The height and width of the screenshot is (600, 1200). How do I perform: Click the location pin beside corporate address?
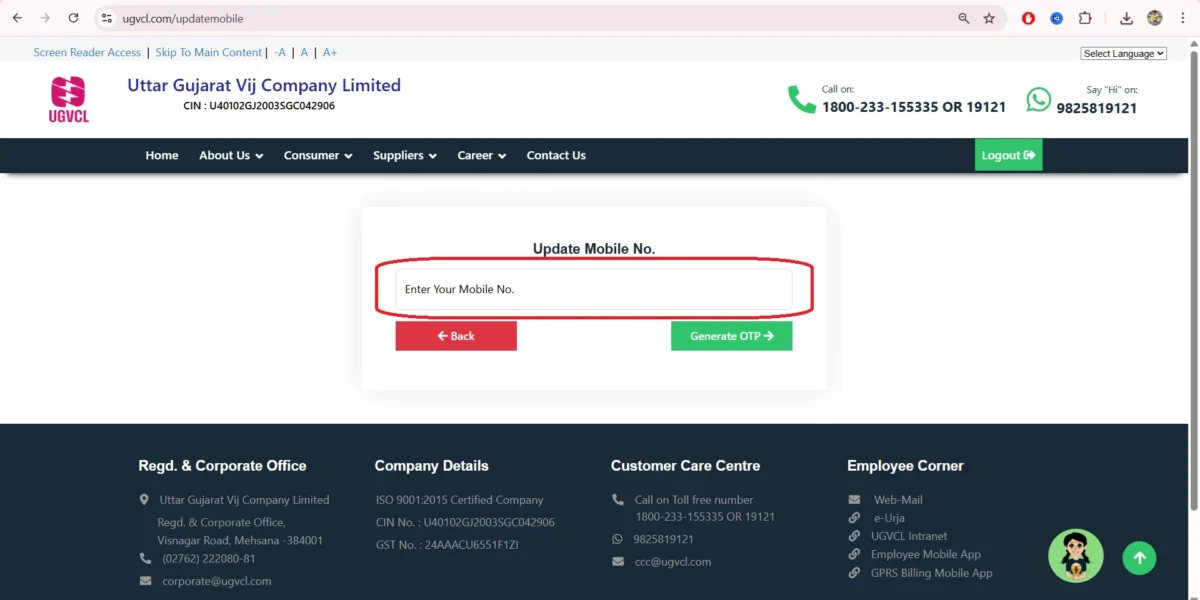(x=143, y=499)
